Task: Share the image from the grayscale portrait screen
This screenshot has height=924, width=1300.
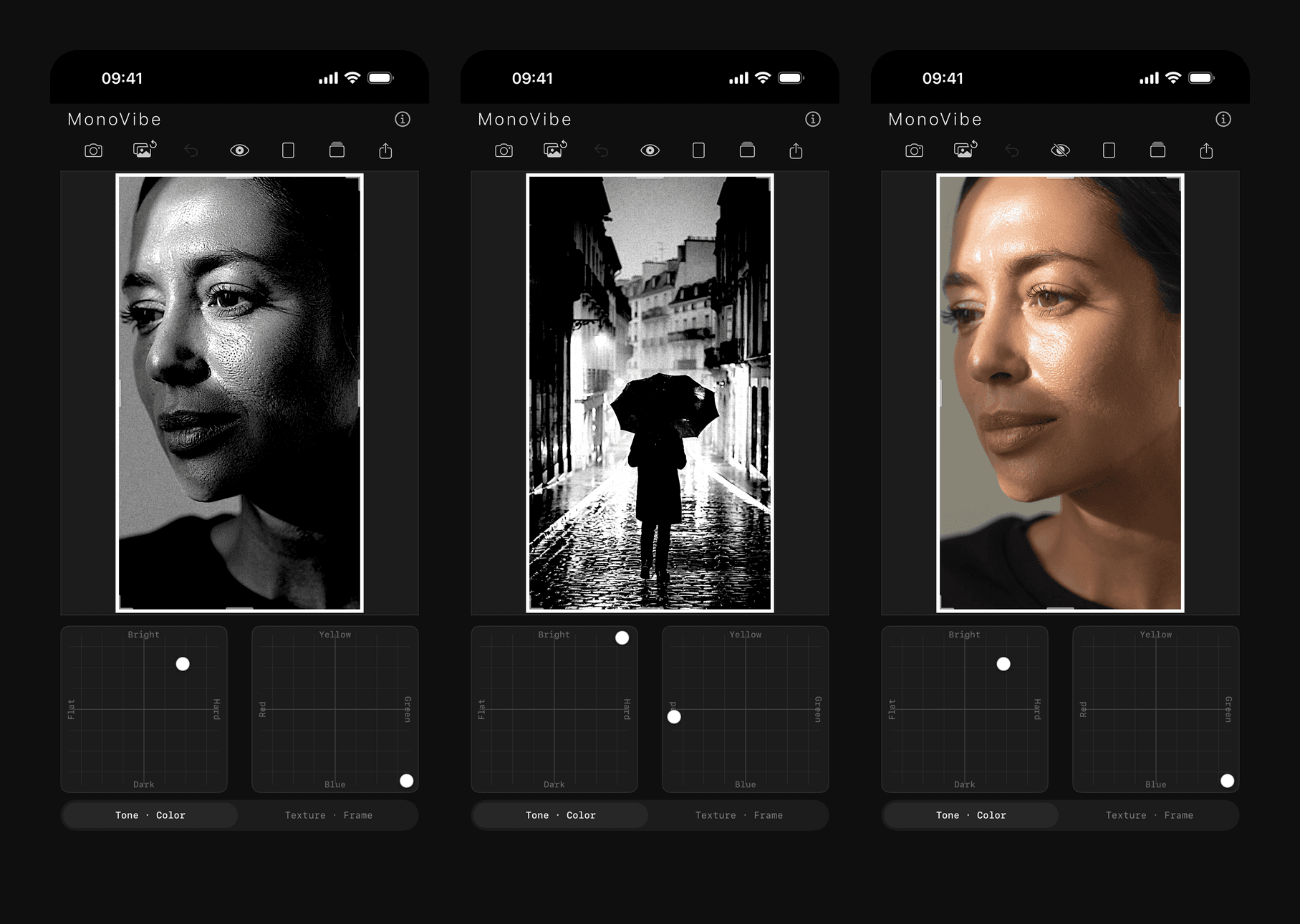Action: click(385, 150)
